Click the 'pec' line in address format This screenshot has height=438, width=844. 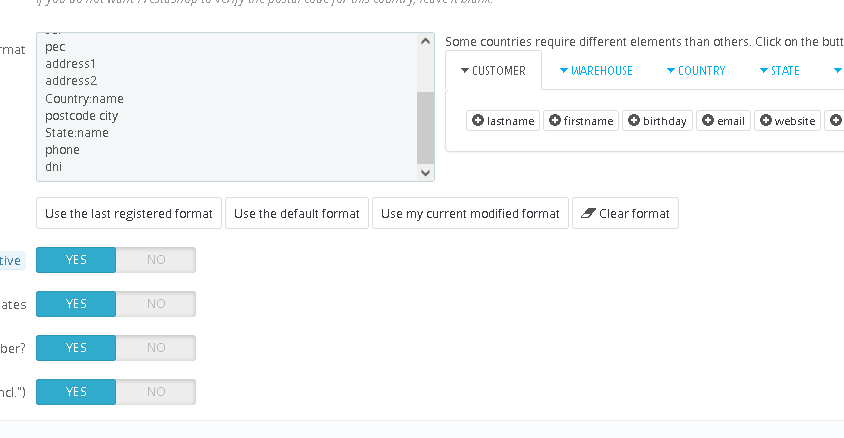point(55,47)
